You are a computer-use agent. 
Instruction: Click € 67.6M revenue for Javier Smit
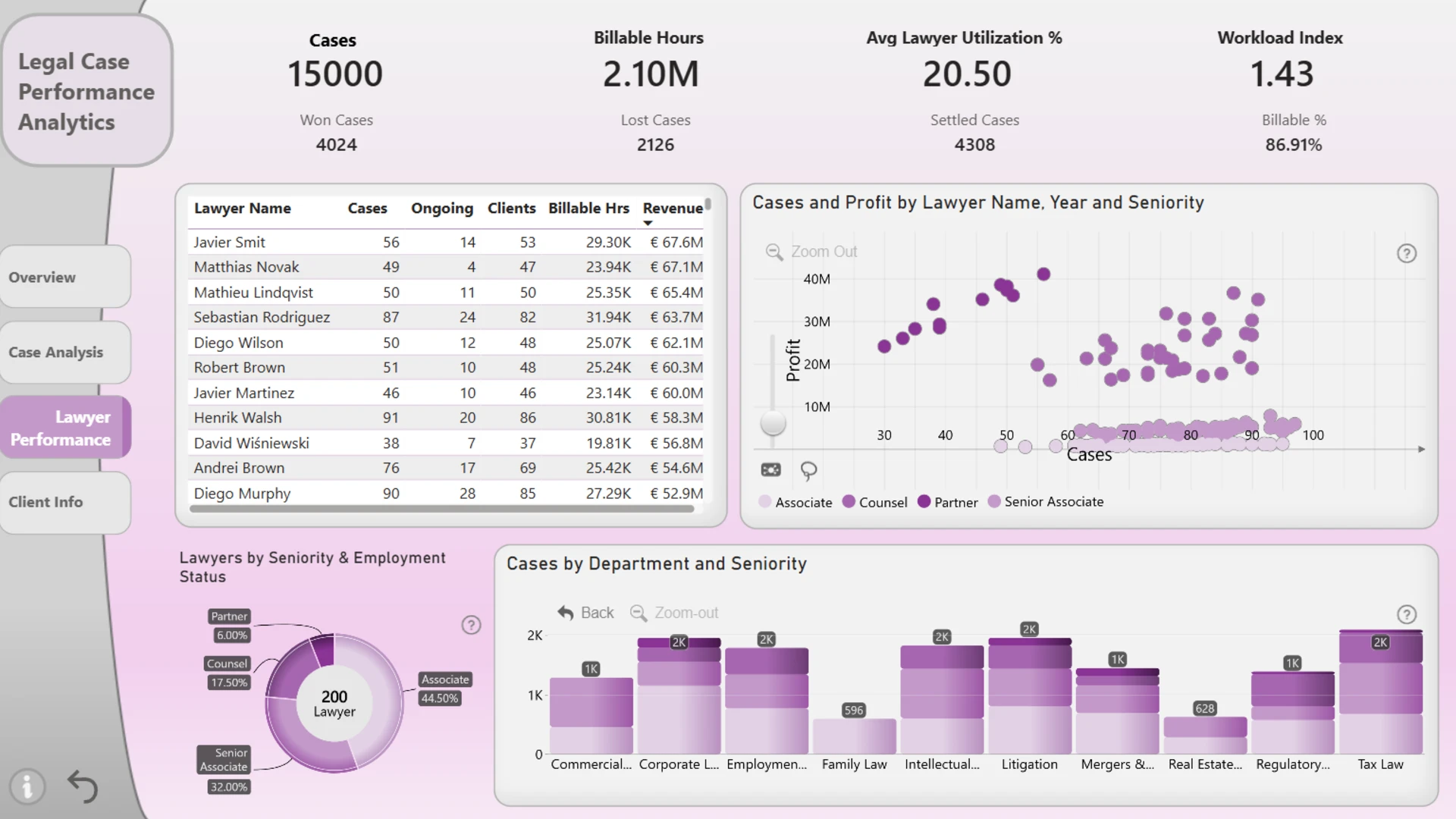coord(676,242)
